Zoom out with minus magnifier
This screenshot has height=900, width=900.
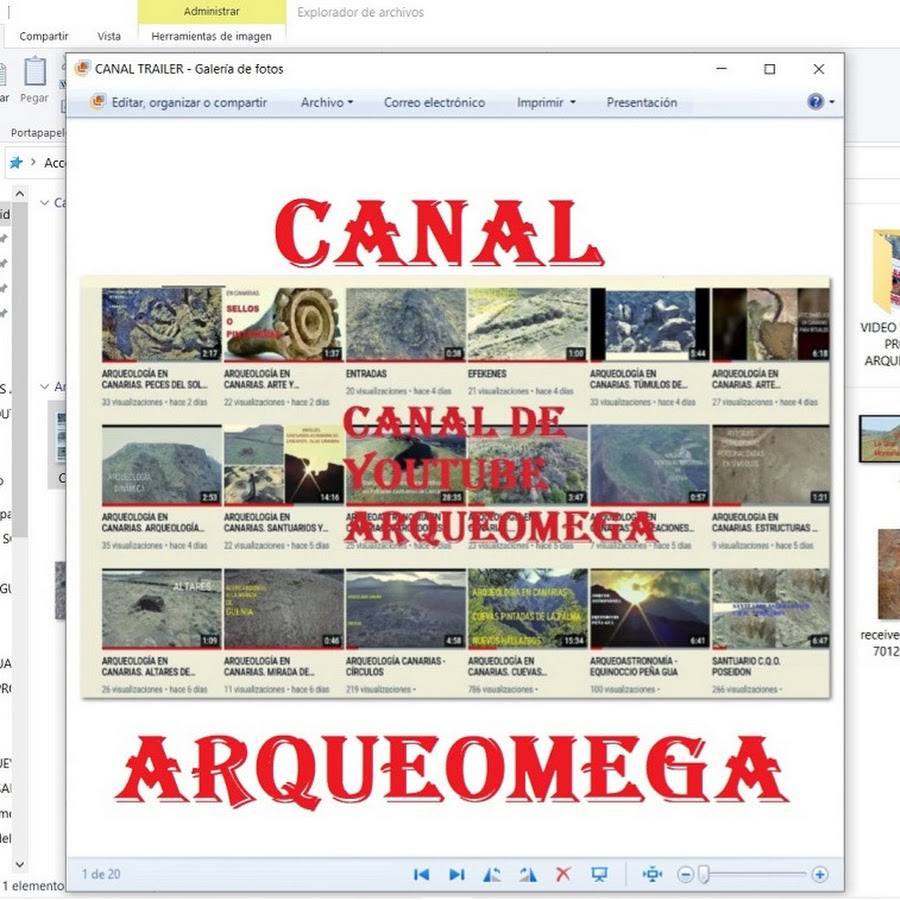(685, 875)
